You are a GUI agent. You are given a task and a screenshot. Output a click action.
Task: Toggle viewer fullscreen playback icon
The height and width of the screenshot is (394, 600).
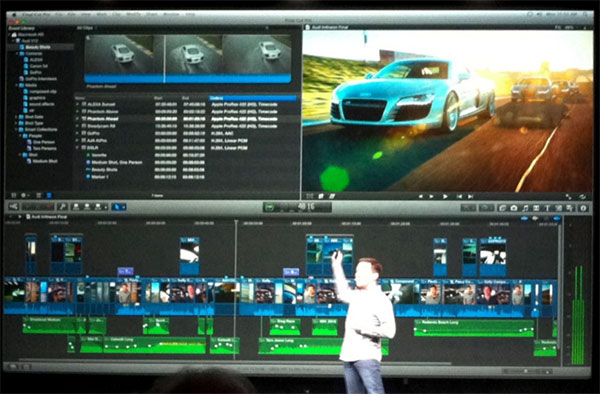568,197
